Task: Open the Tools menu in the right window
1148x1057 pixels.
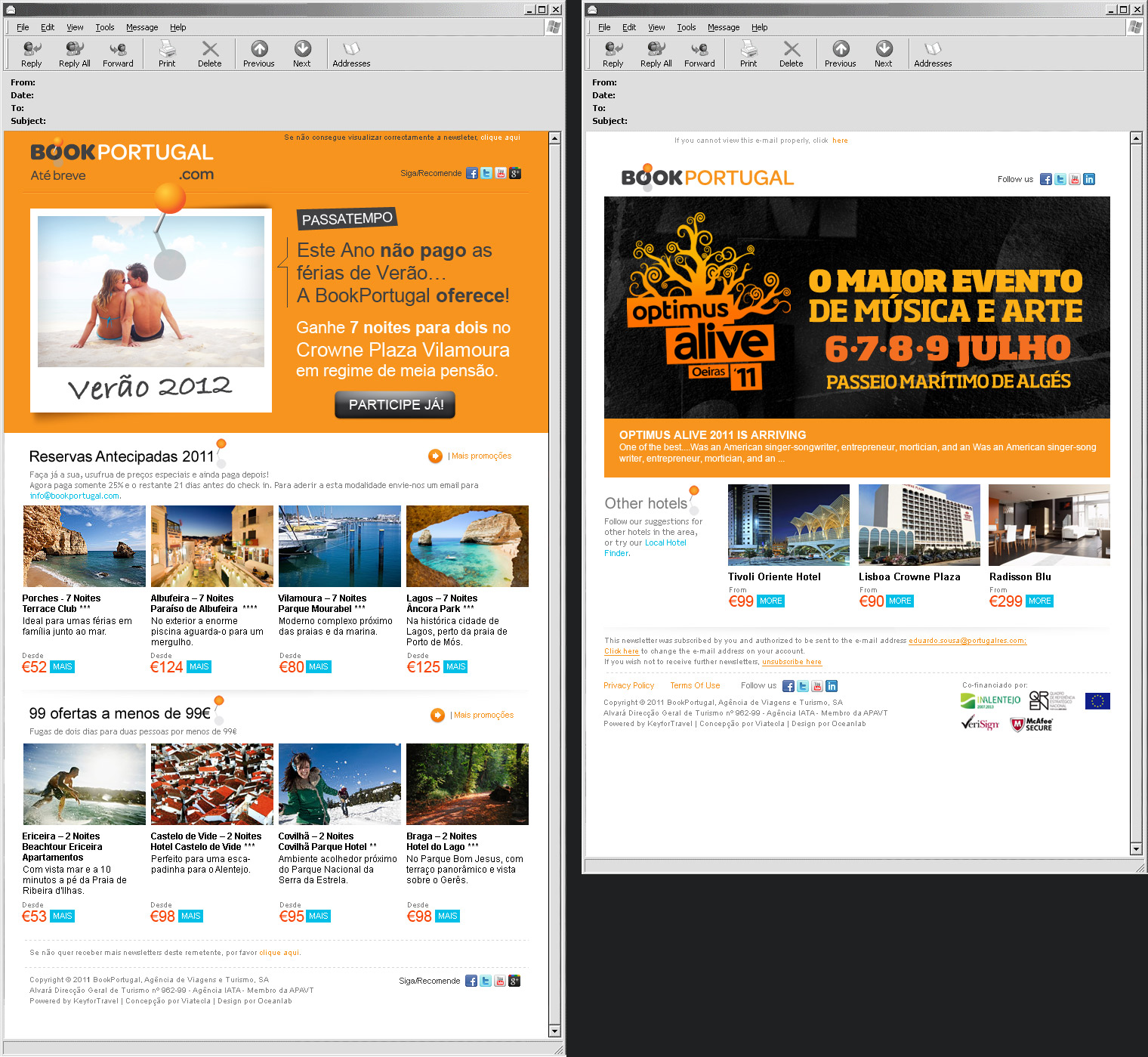Action: [686, 26]
